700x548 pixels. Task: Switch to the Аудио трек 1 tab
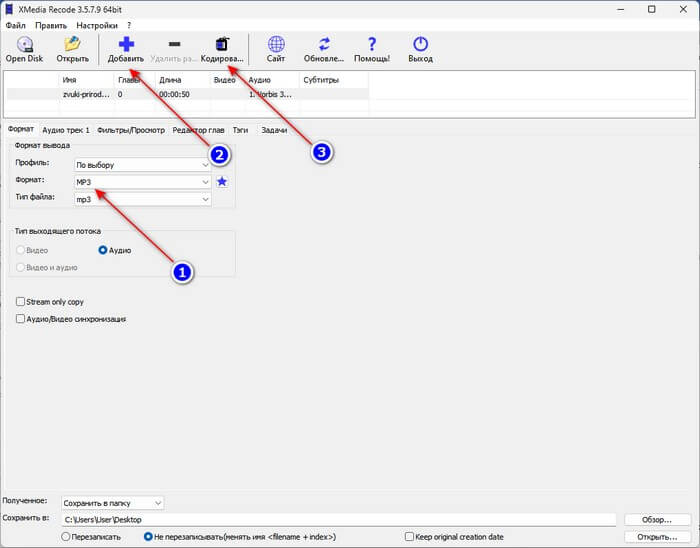pyautogui.click(x=66, y=130)
